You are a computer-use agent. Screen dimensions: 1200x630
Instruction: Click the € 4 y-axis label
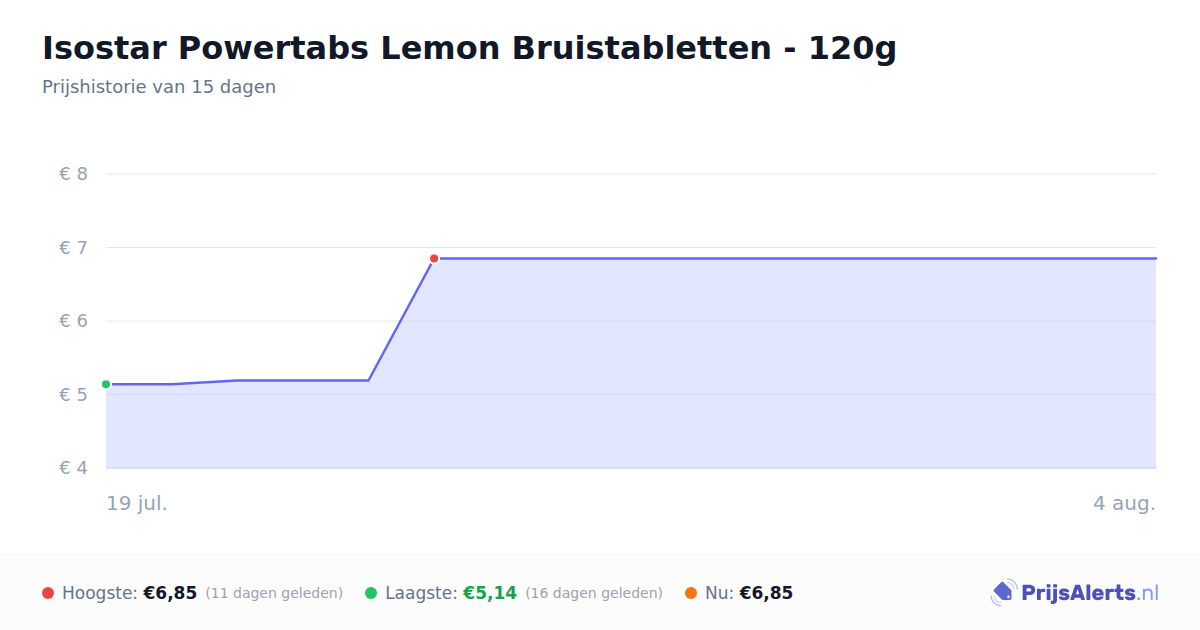click(73, 468)
